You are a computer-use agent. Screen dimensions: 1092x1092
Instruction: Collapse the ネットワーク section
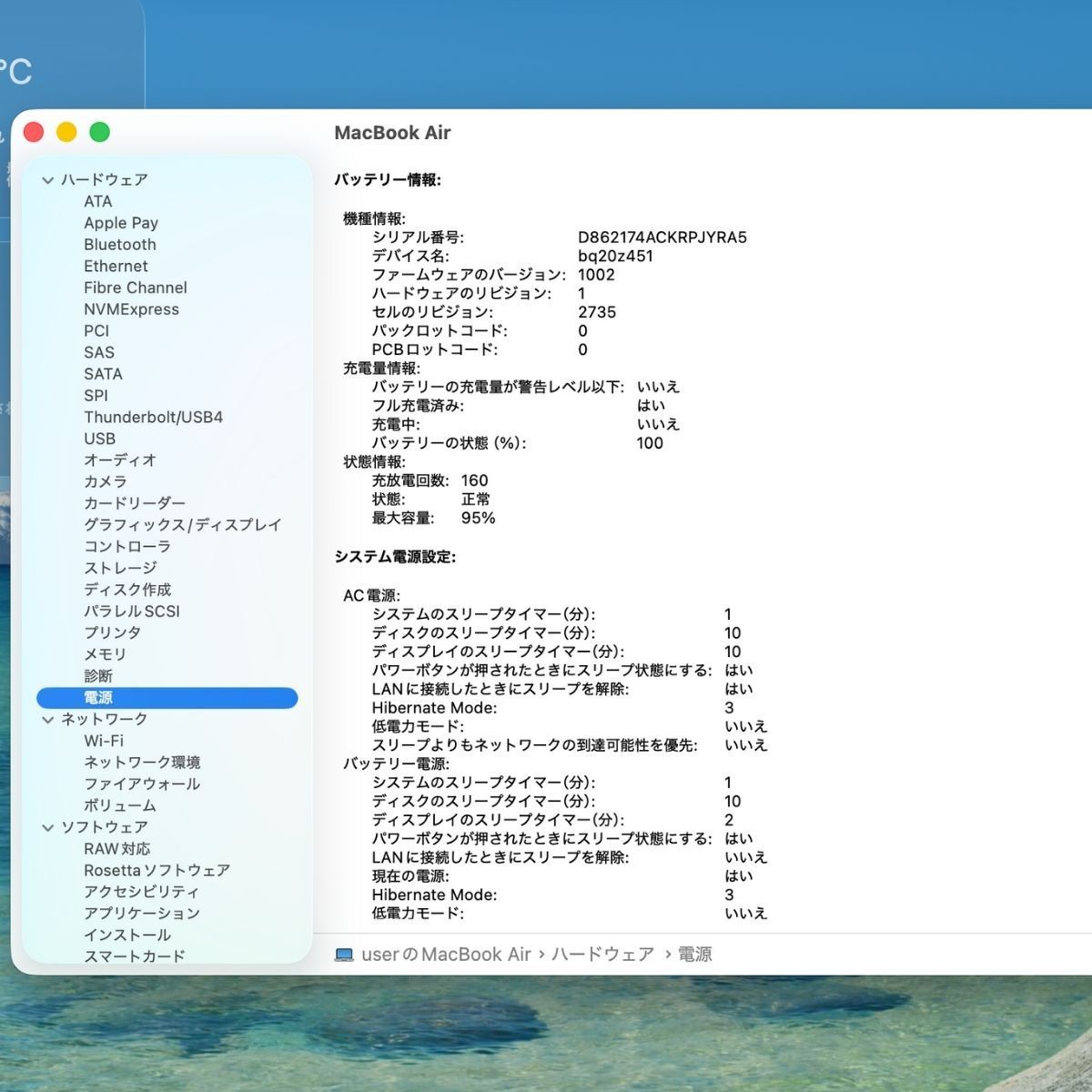click(x=46, y=719)
